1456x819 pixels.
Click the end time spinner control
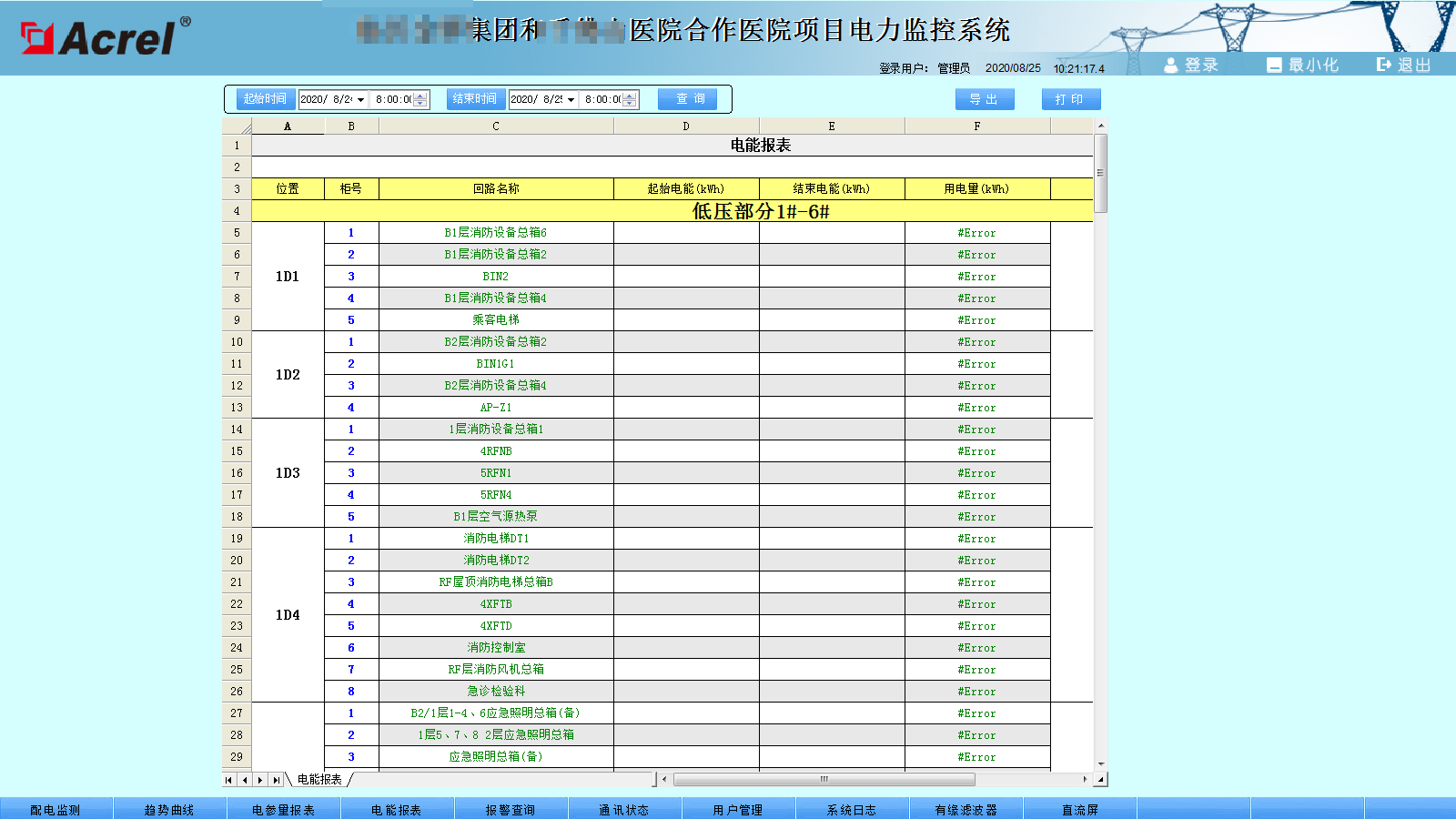[629, 99]
